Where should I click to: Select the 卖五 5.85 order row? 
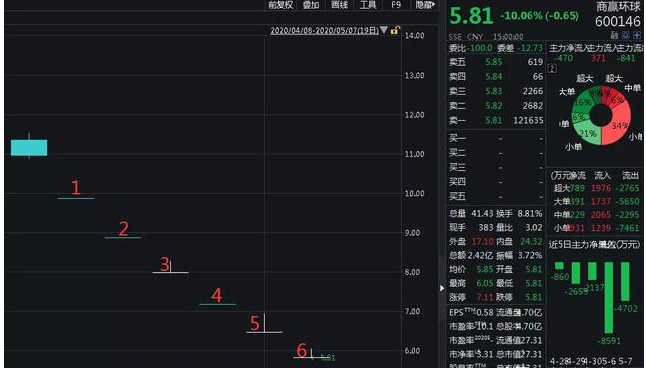(x=496, y=62)
